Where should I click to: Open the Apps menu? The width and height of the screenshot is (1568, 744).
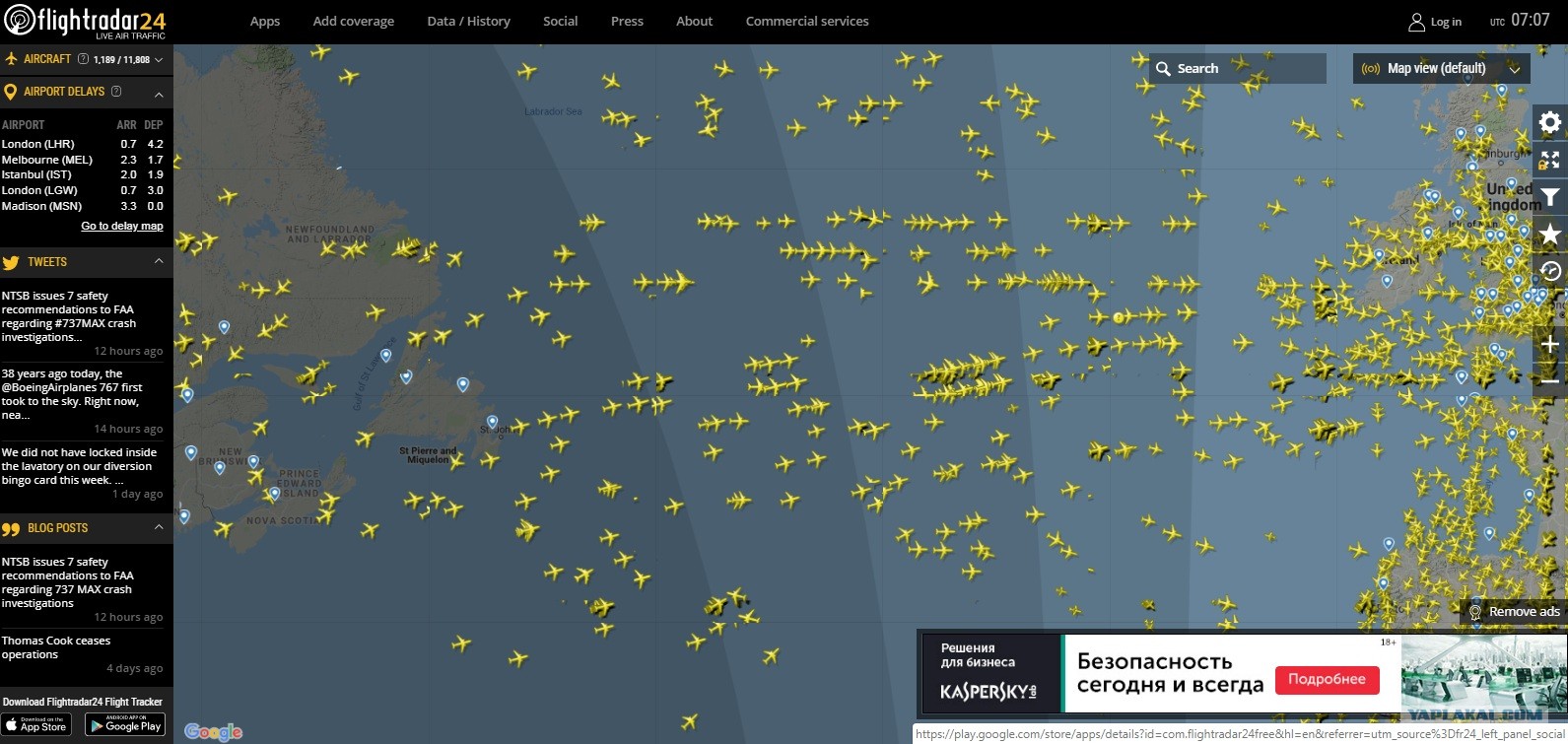click(x=265, y=22)
